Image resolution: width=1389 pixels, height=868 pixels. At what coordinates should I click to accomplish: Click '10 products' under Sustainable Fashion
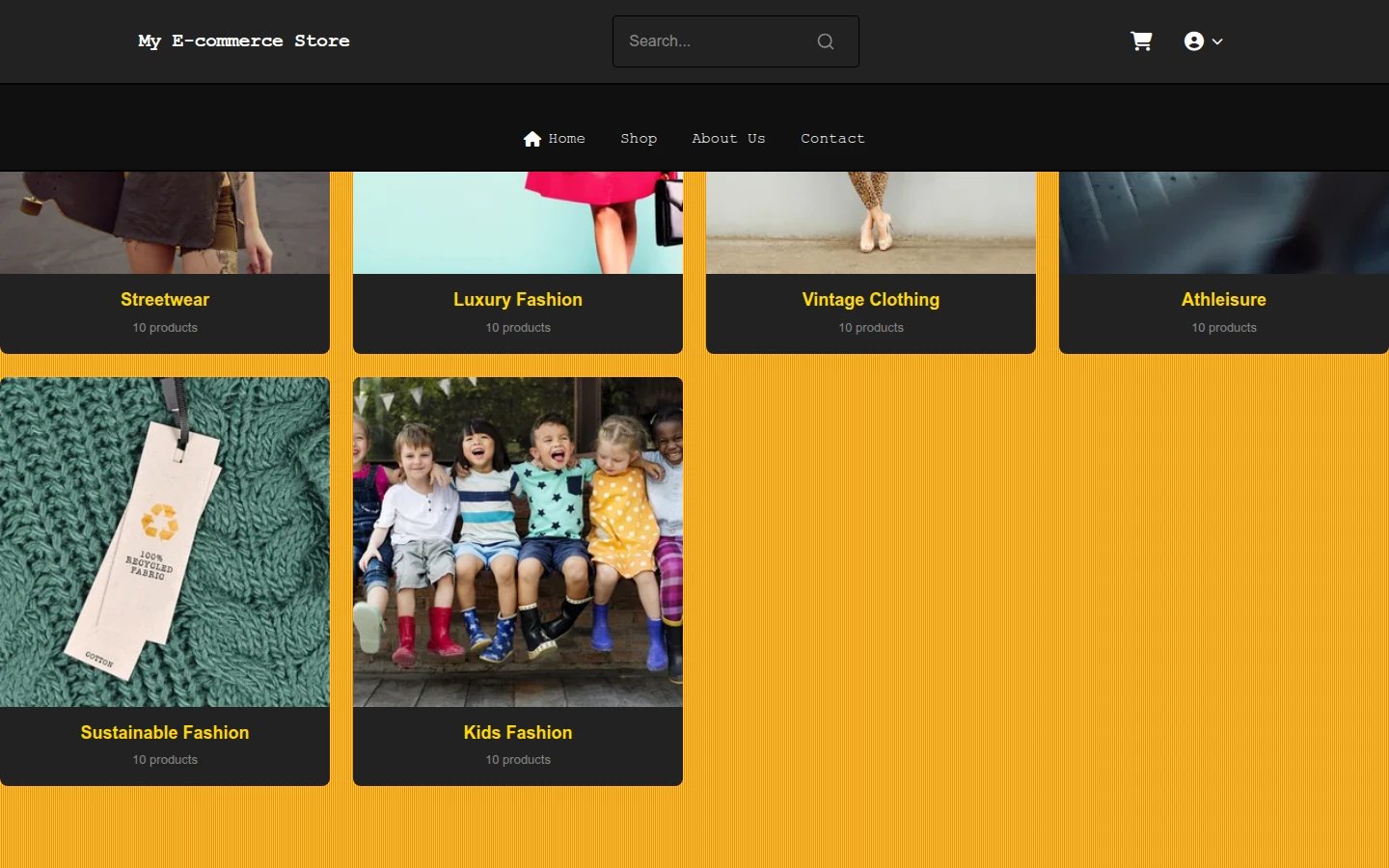coord(165,760)
